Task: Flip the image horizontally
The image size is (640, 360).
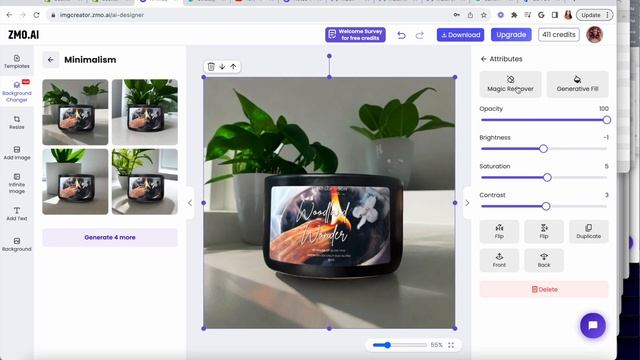Action: point(499,231)
